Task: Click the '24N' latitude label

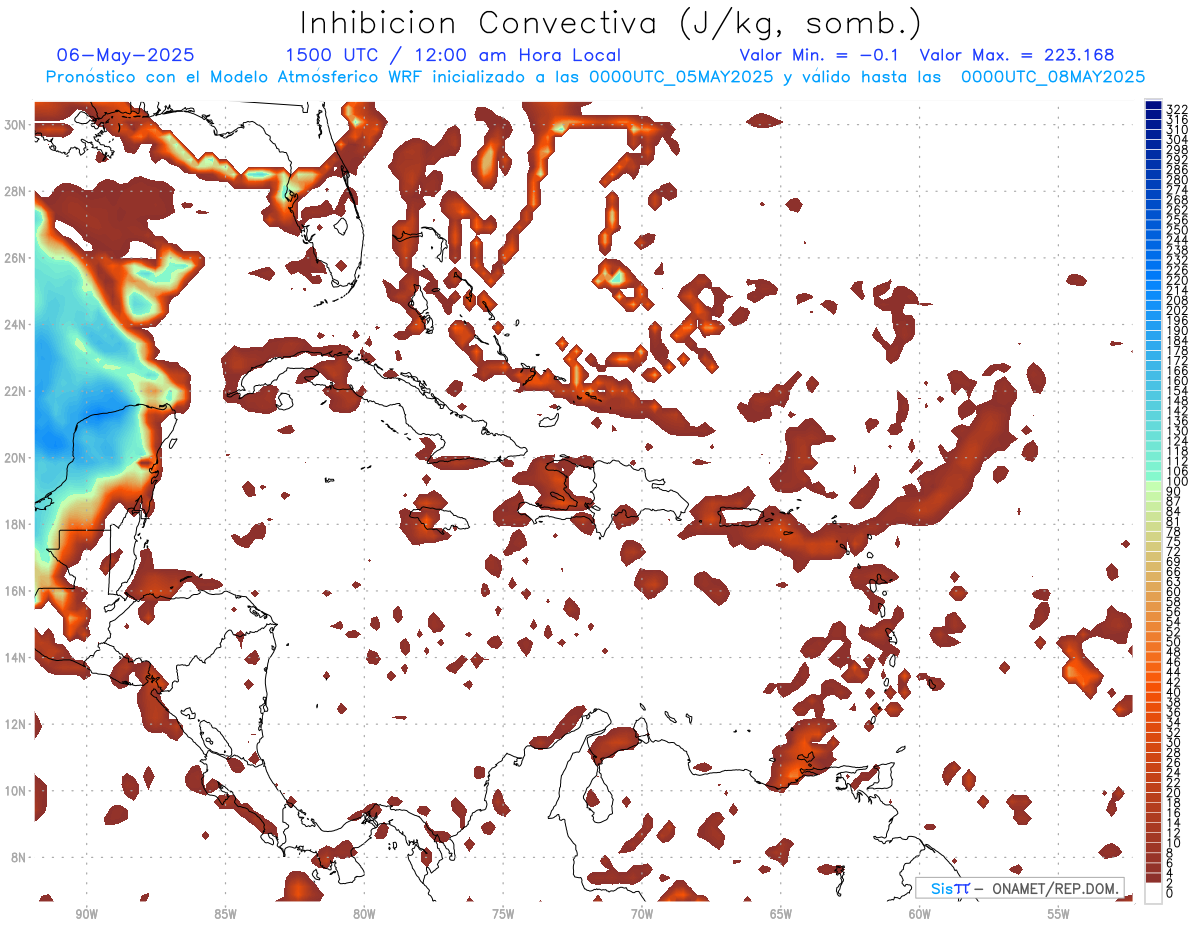Action: pyautogui.click(x=17, y=324)
